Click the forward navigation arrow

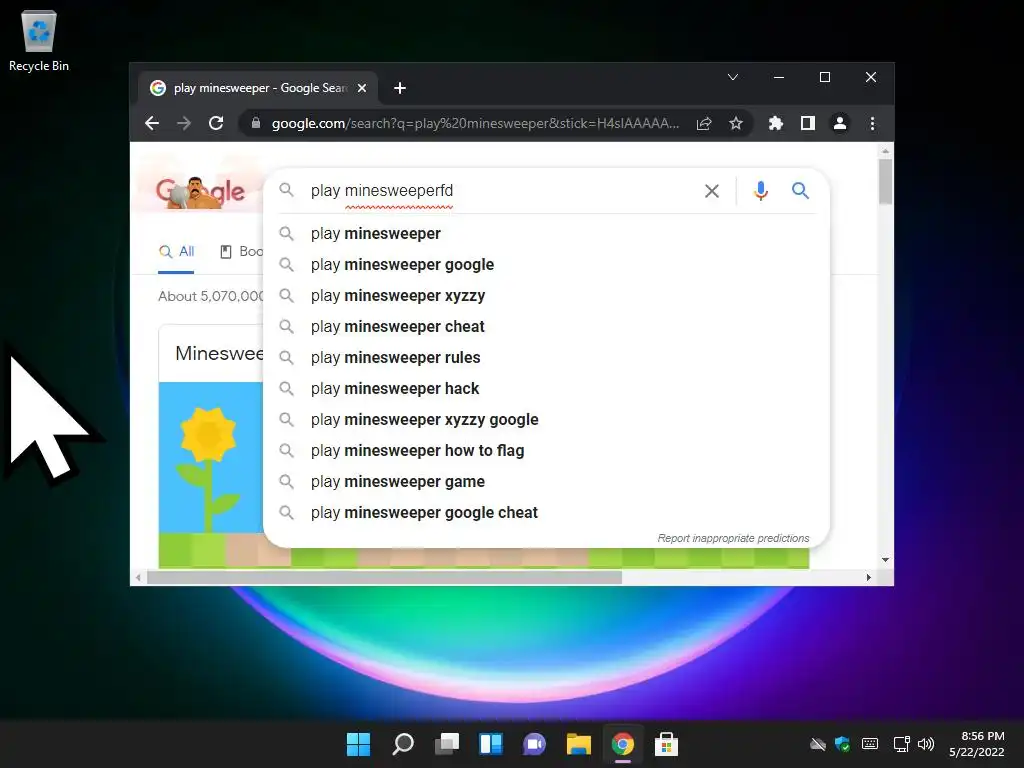[184, 123]
